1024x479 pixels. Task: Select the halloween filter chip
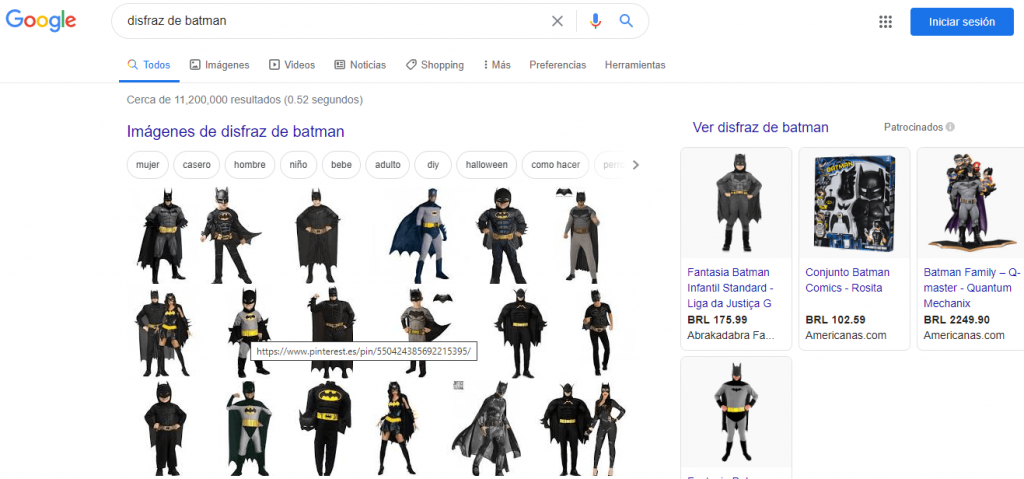486,165
